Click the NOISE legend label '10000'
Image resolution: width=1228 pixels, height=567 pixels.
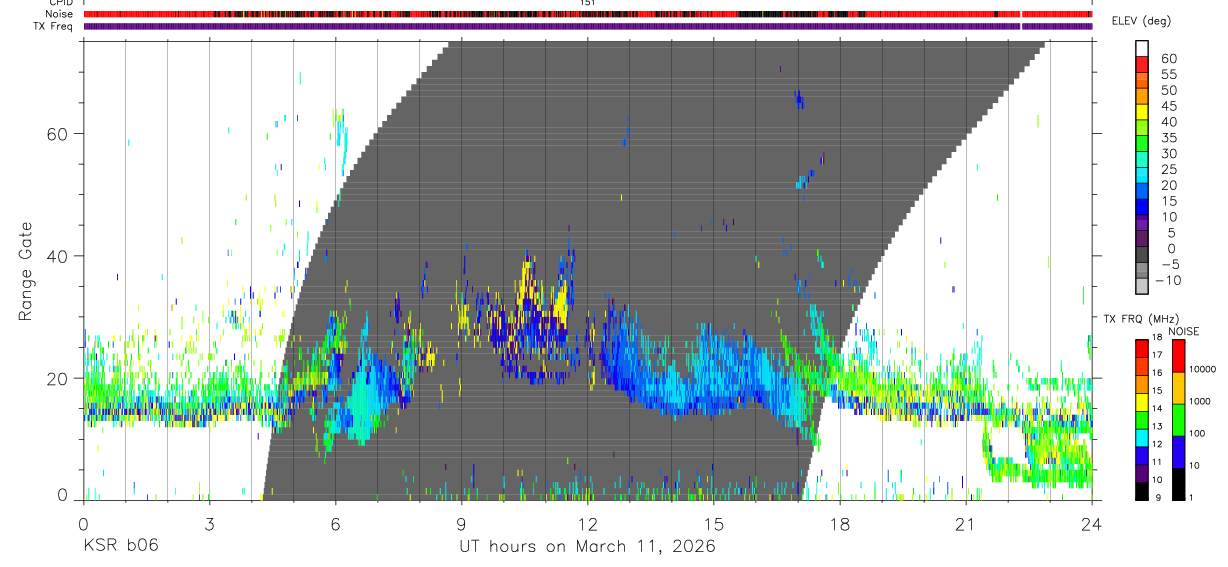1201,369
